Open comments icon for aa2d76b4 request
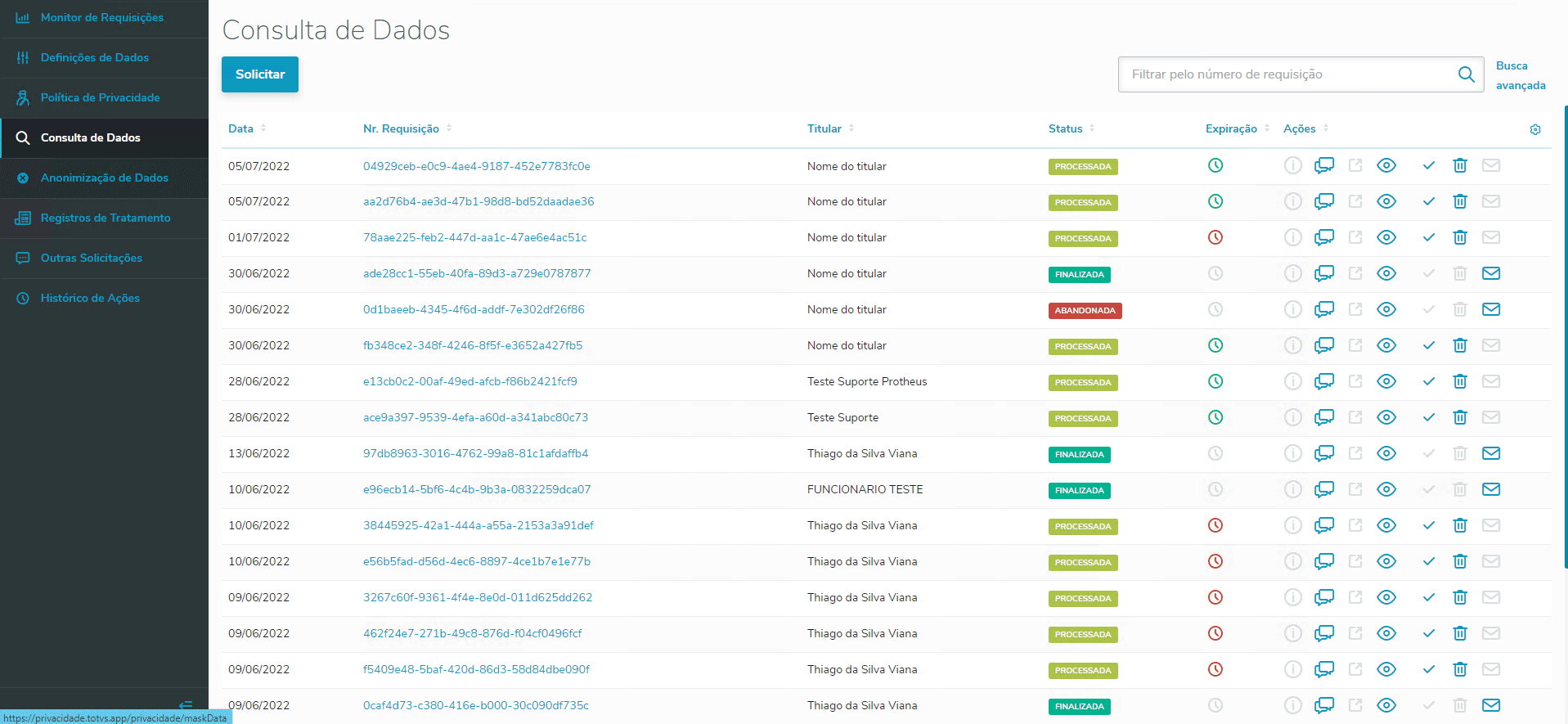 coord(1324,201)
